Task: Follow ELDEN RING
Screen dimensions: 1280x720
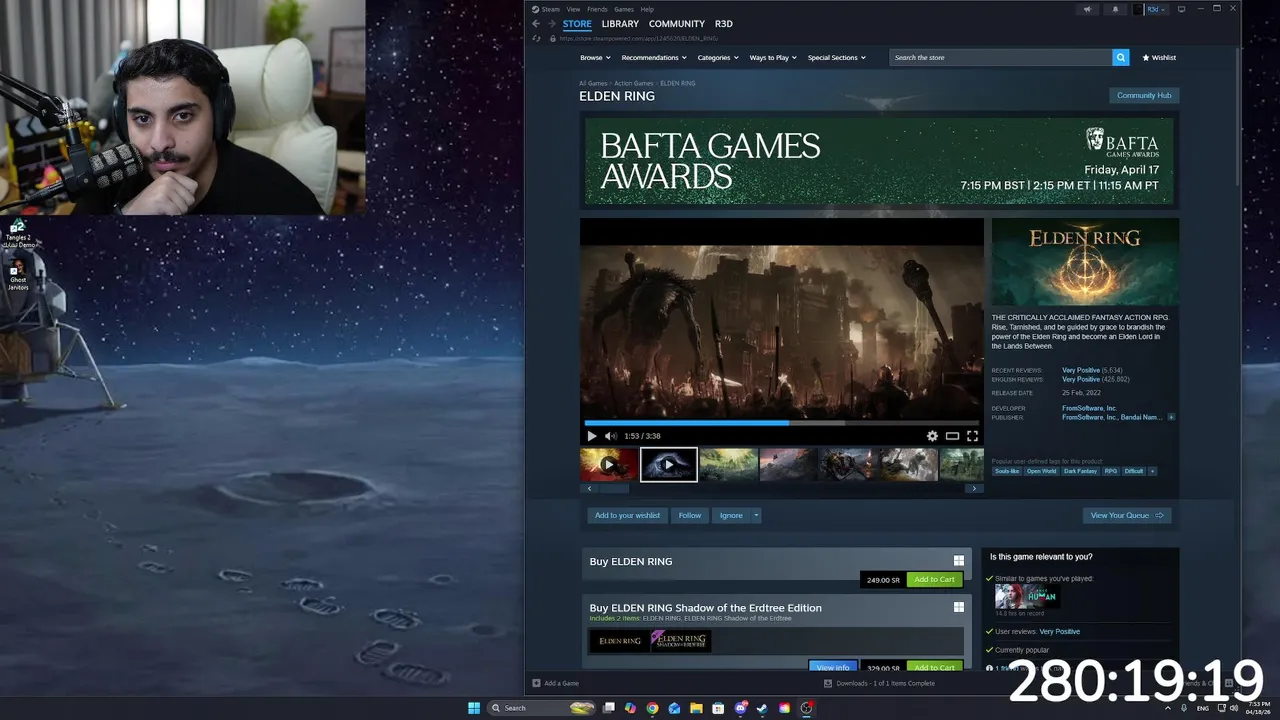Action: [690, 515]
